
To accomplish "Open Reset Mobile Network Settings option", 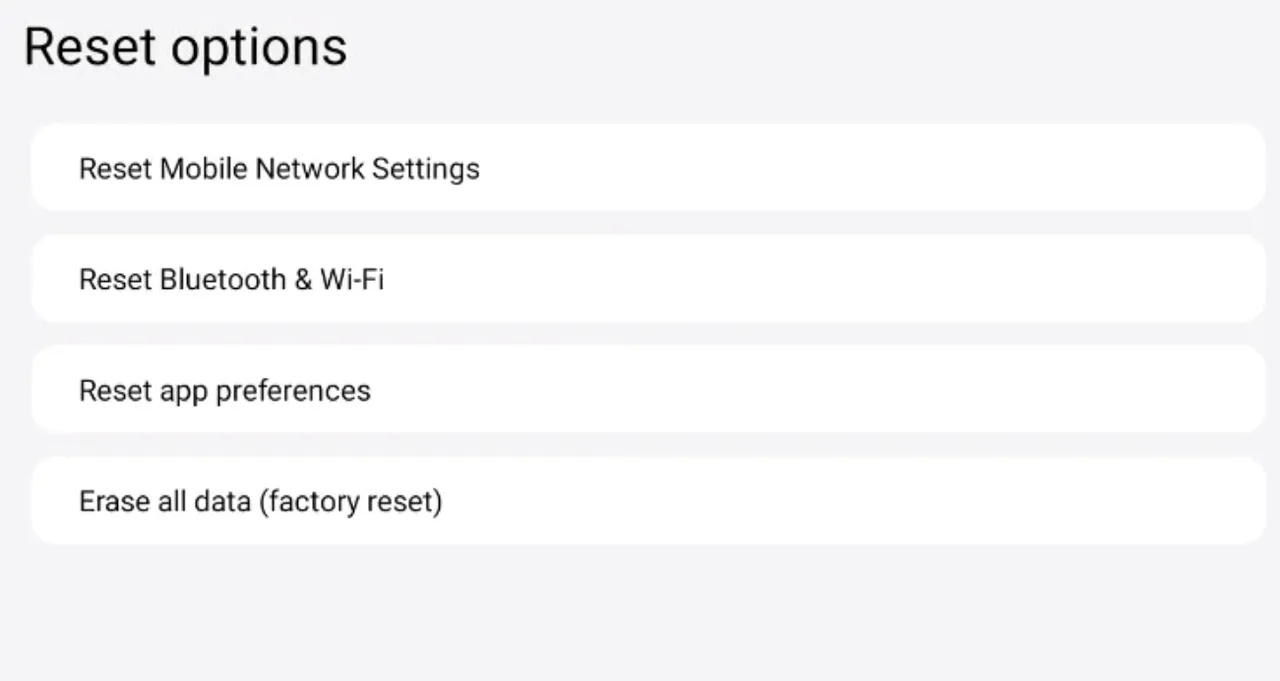I will coord(647,168).
